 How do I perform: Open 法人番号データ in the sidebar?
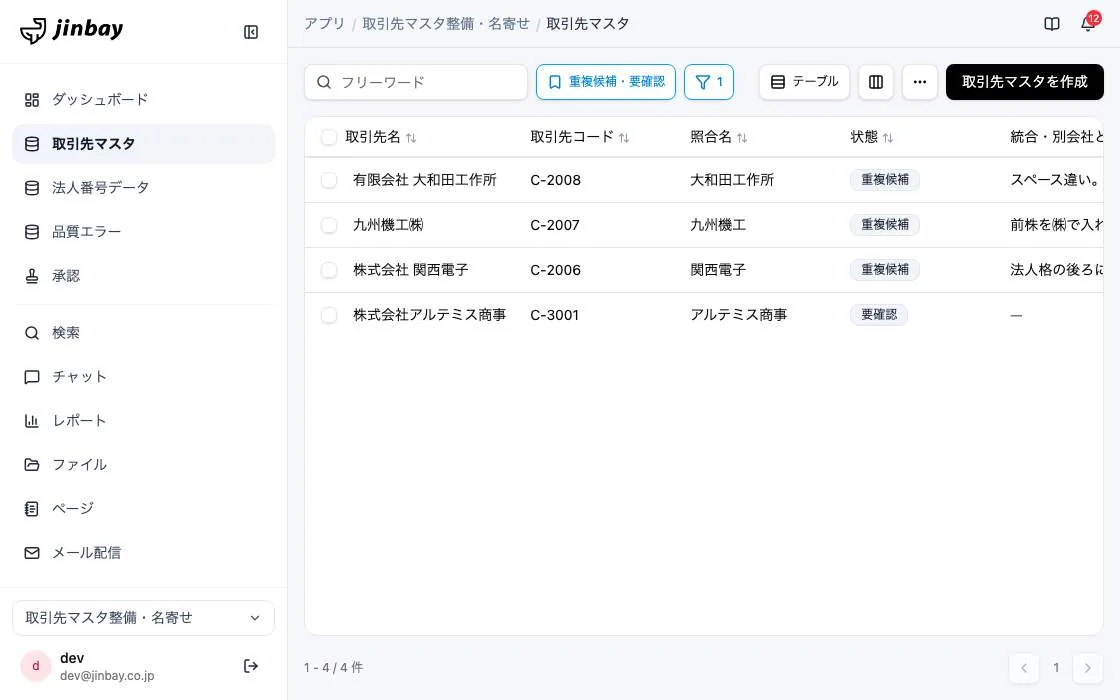coord(144,188)
